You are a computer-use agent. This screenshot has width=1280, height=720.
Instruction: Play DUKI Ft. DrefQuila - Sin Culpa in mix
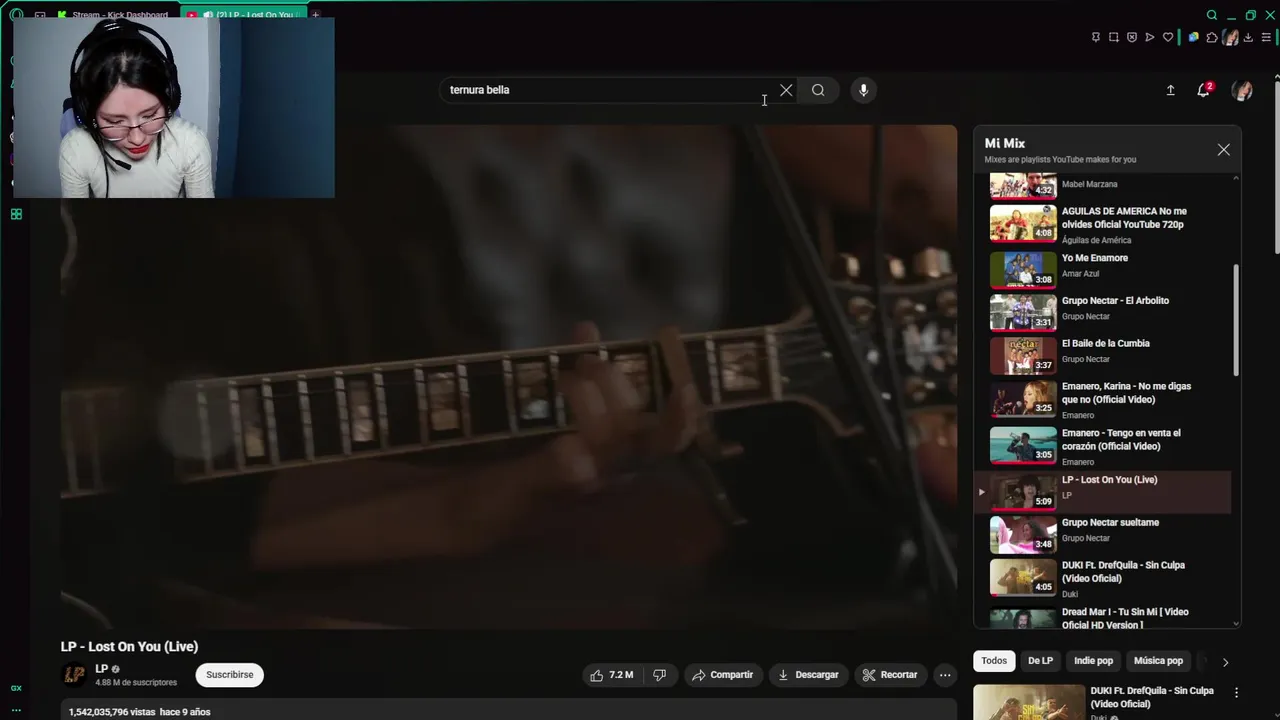[x=1105, y=578]
